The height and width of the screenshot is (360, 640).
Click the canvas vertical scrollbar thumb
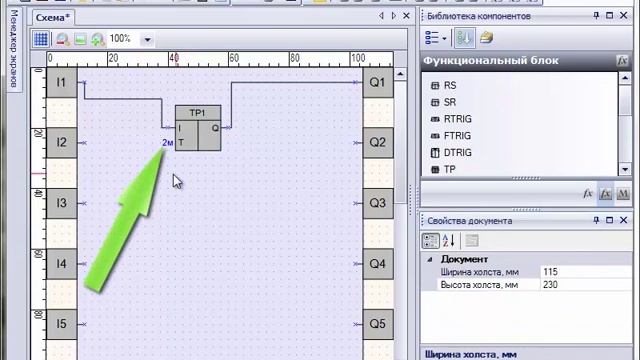click(400, 143)
